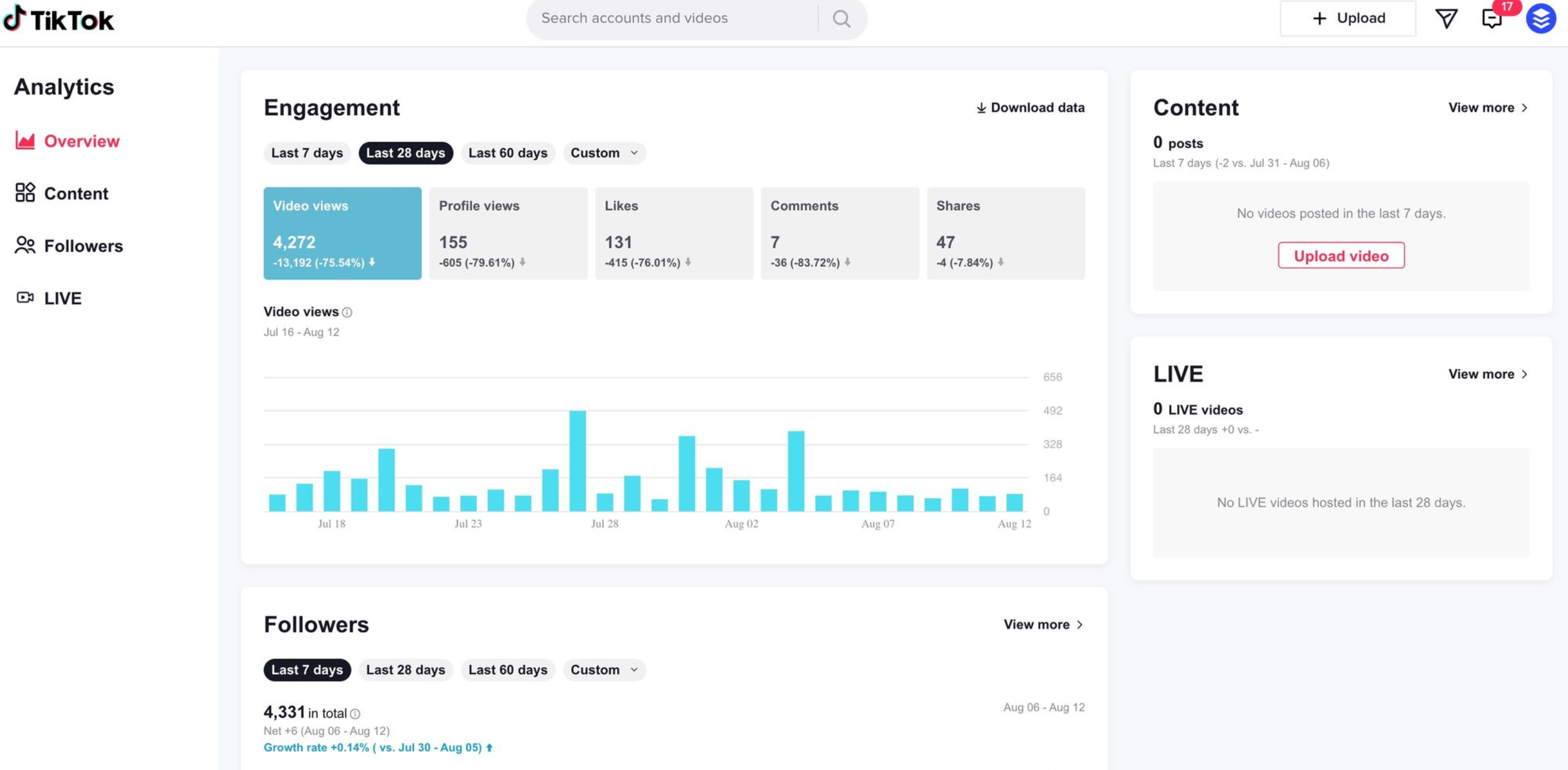1568x770 pixels.
Task: Open the Followers section in sidebar
Action: tap(83, 246)
